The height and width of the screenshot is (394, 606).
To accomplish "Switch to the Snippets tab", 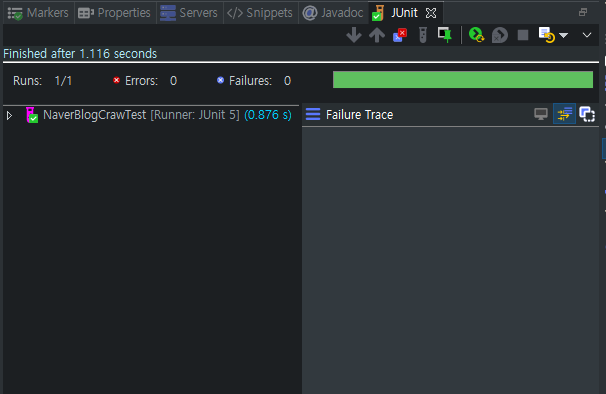I will tap(260, 13).
